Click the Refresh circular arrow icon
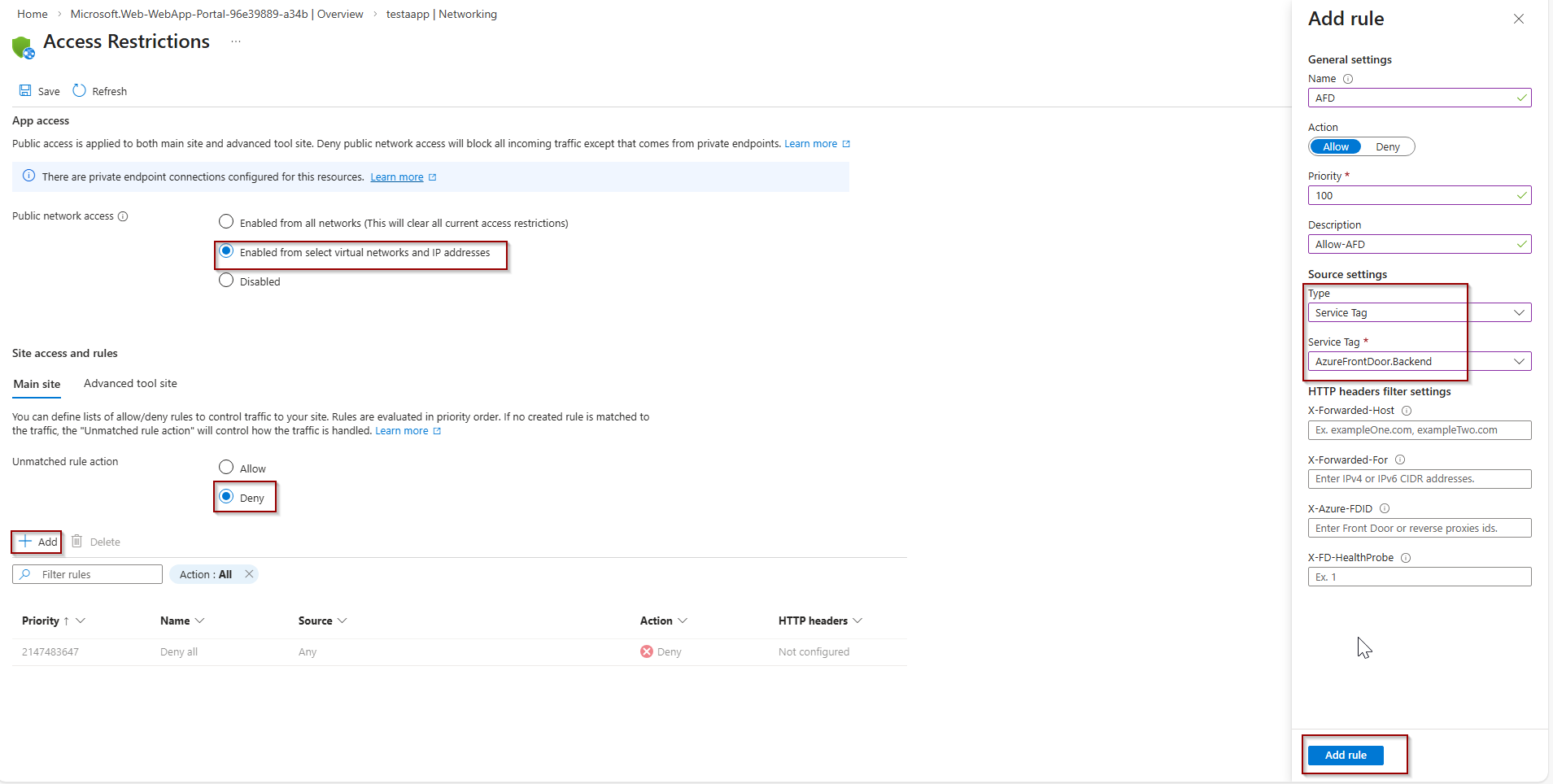Screen dimensions: 1553x784 click(x=79, y=90)
